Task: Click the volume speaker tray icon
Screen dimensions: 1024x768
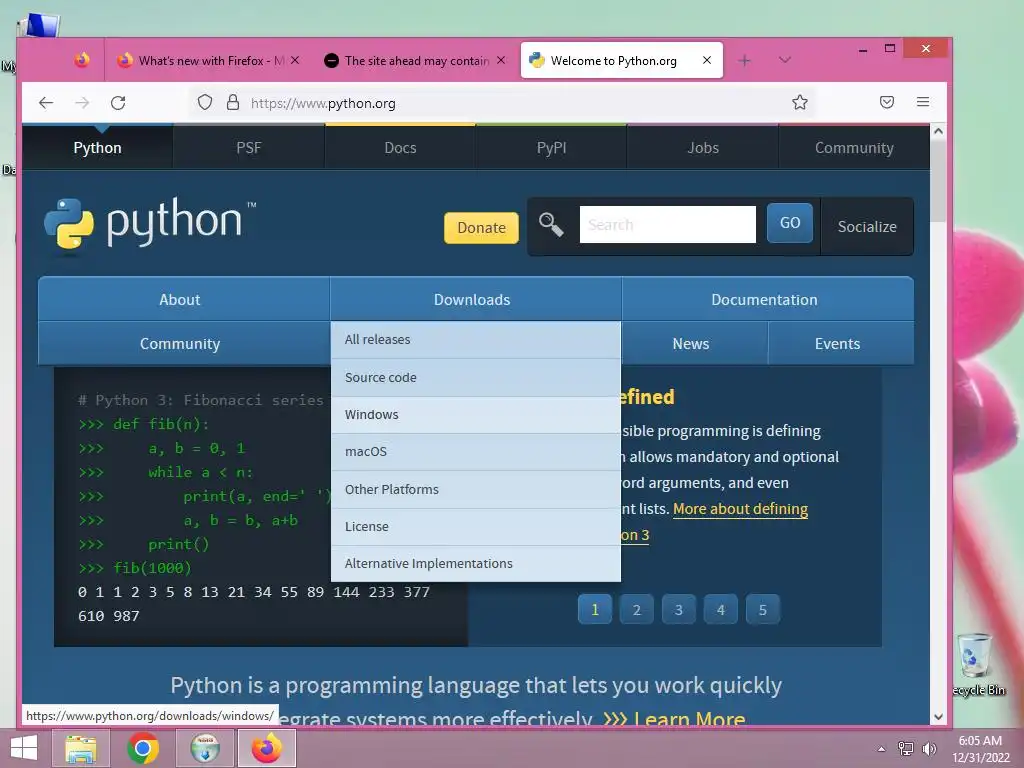Action: (929, 748)
